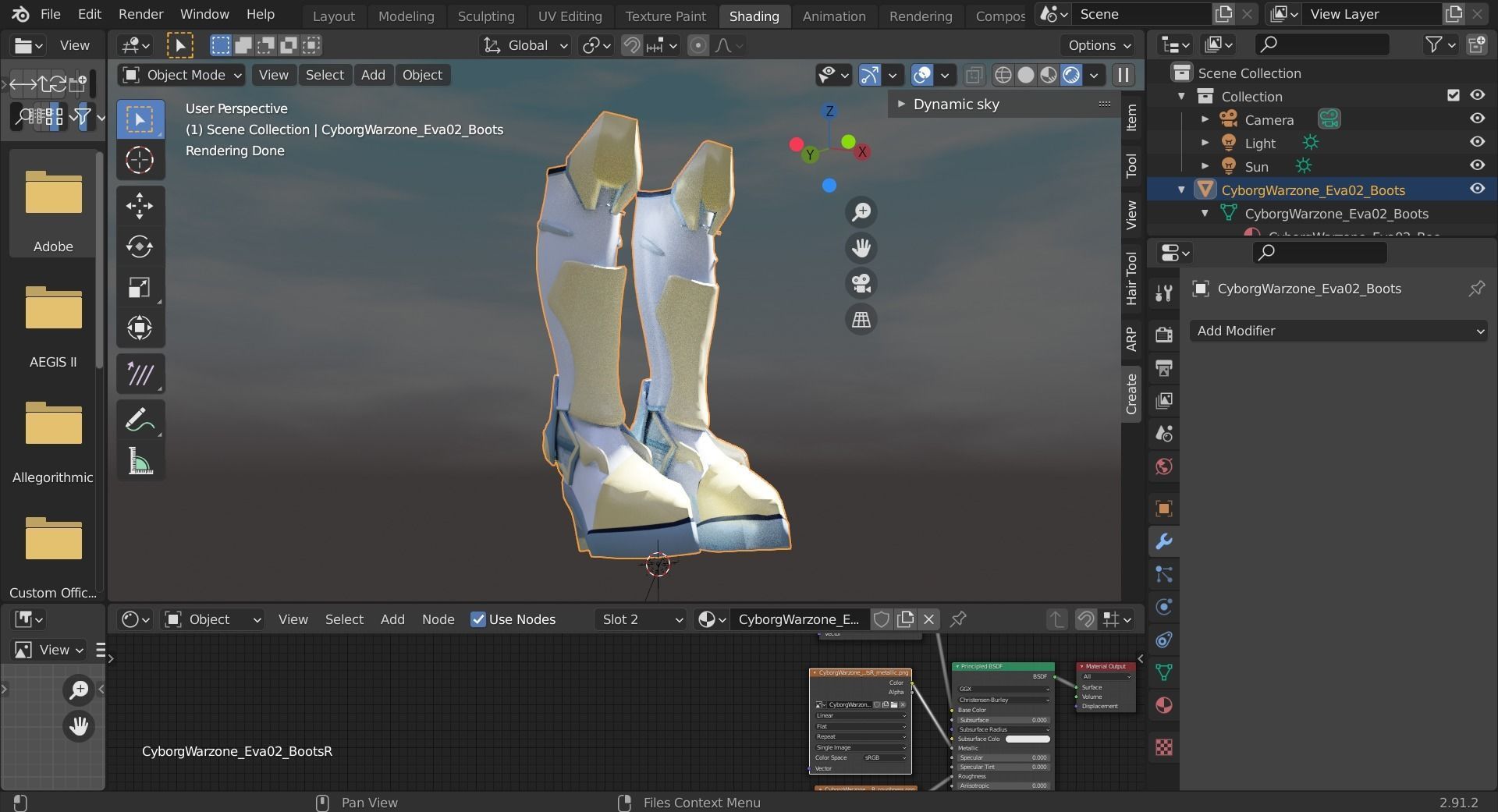The width and height of the screenshot is (1498, 812).
Task: Click the outliner search field
Action: pyautogui.click(x=1322, y=44)
